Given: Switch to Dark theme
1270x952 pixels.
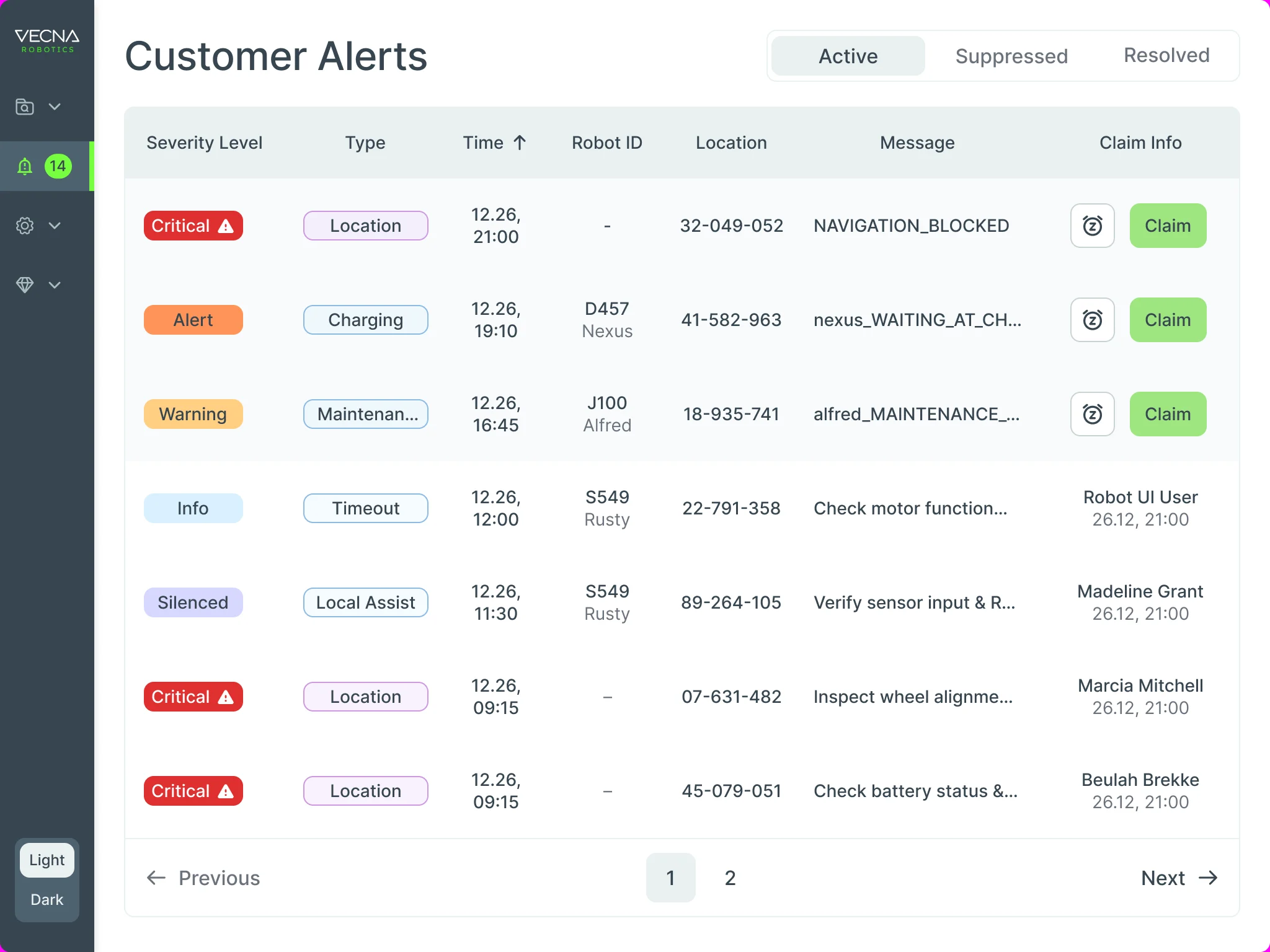Looking at the screenshot, I should [x=47, y=900].
